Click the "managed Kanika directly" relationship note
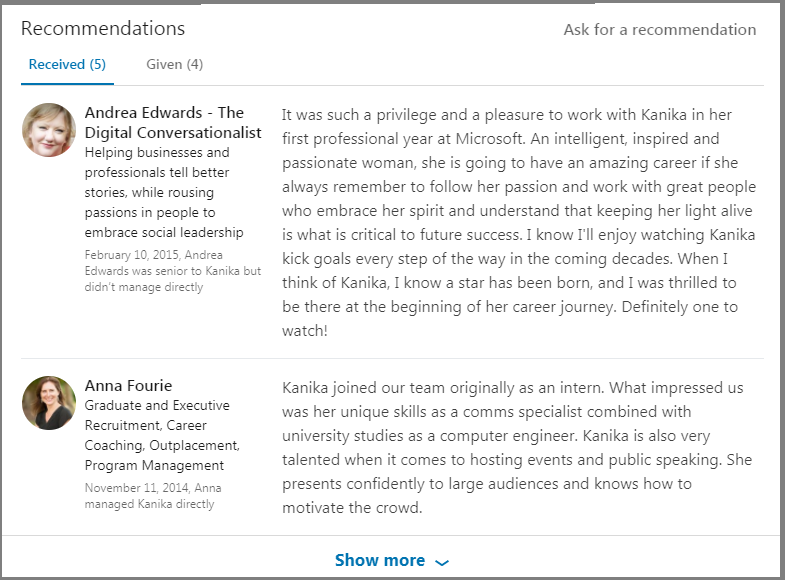Screen dimensions: 785x580 [x=150, y=504]
